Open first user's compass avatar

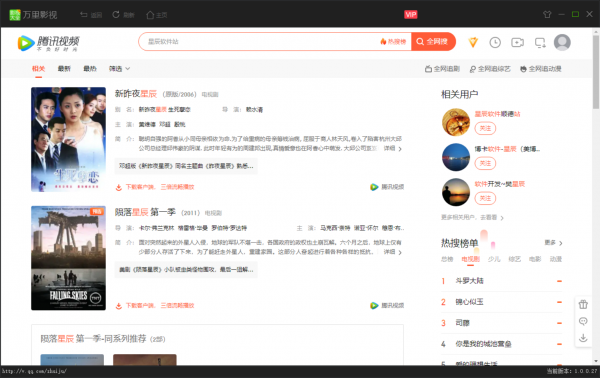coord(456,122)
